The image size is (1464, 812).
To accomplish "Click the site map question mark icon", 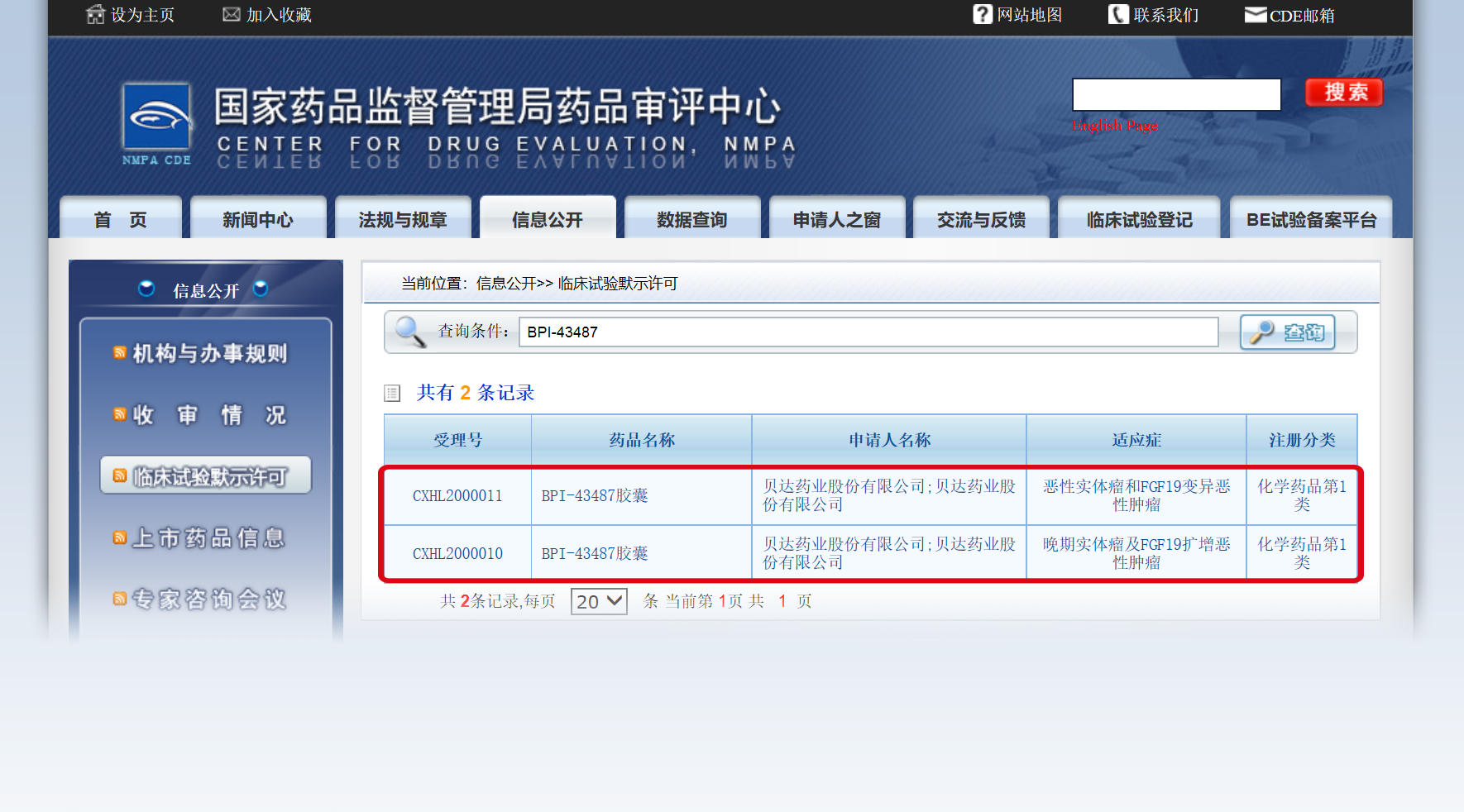I will [983, 14].
